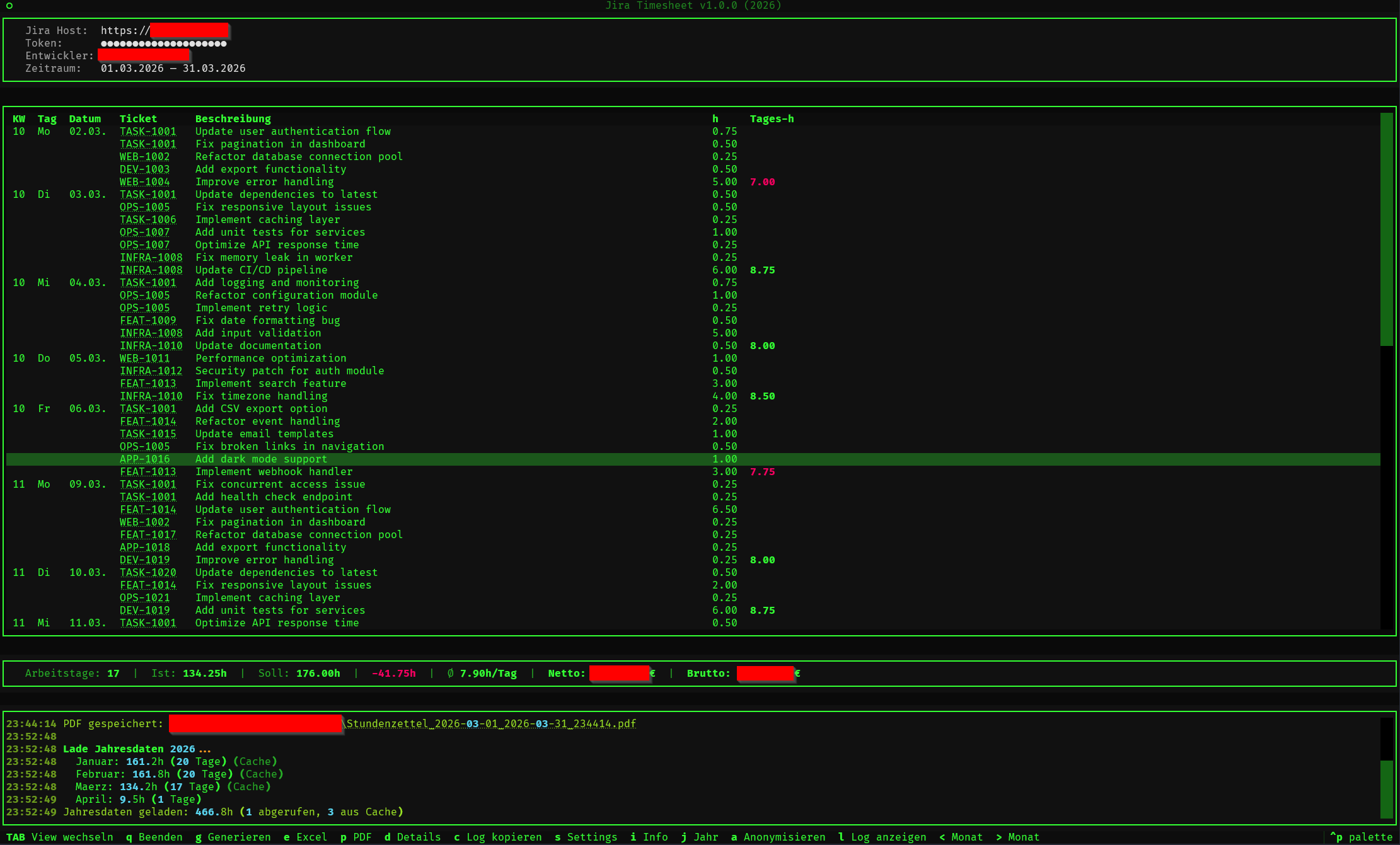Click the p PDF export shortcut
The image size is (1400, 845).
click(356, 837)
